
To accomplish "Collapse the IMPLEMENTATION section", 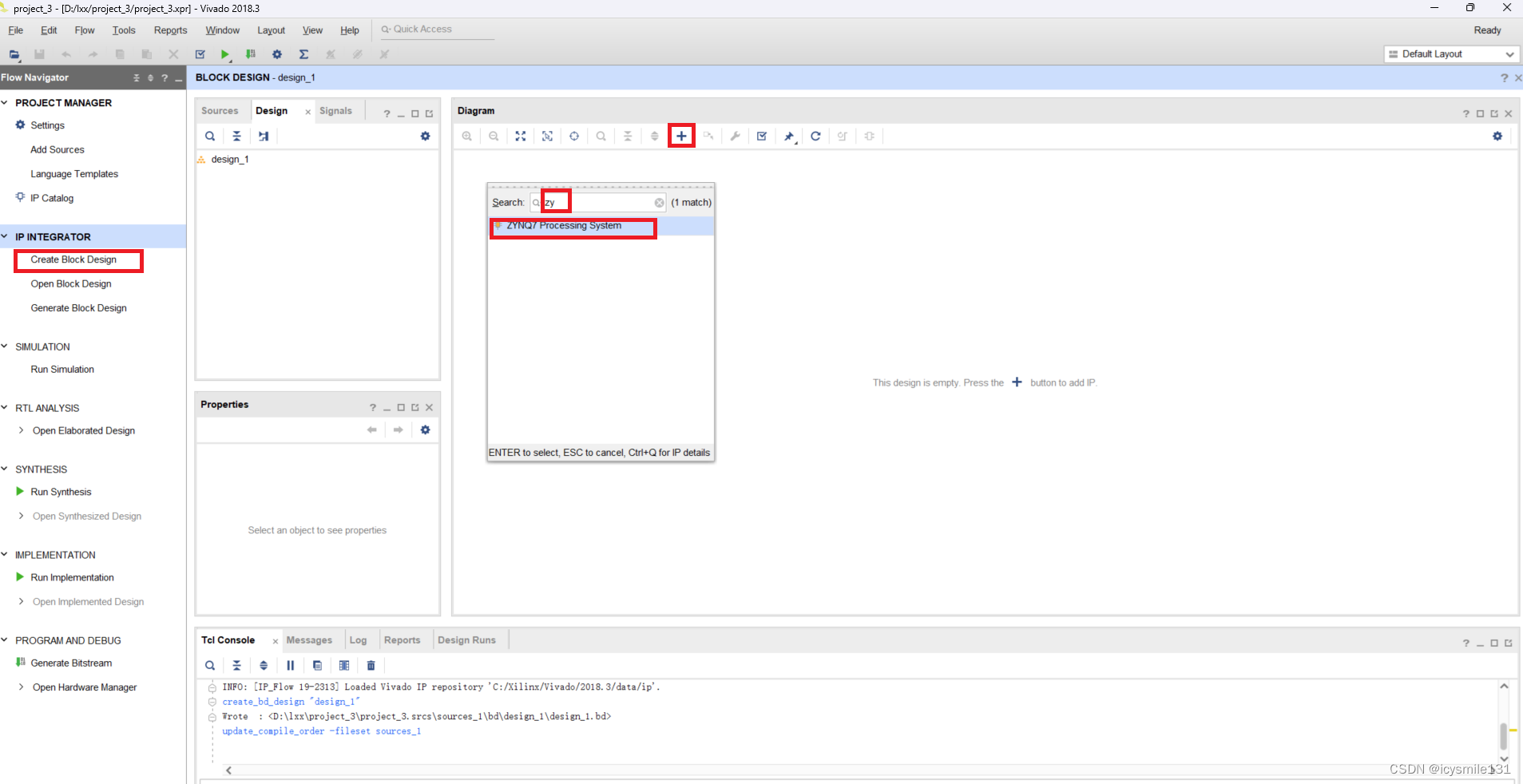I will (x=5, y=554).
